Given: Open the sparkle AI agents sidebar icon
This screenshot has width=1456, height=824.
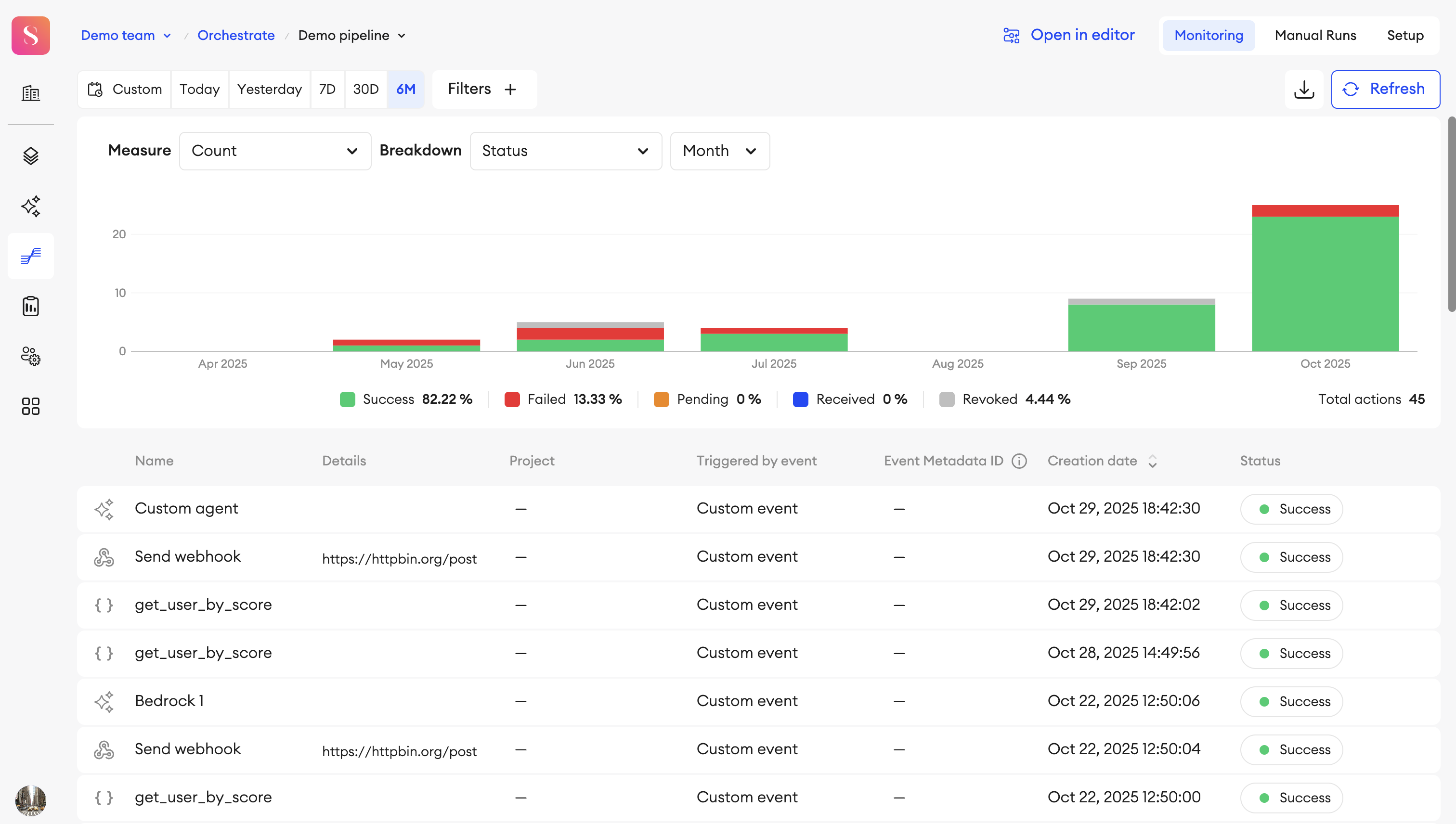Looking at the screenshot, I should click(x=30, y=206).
